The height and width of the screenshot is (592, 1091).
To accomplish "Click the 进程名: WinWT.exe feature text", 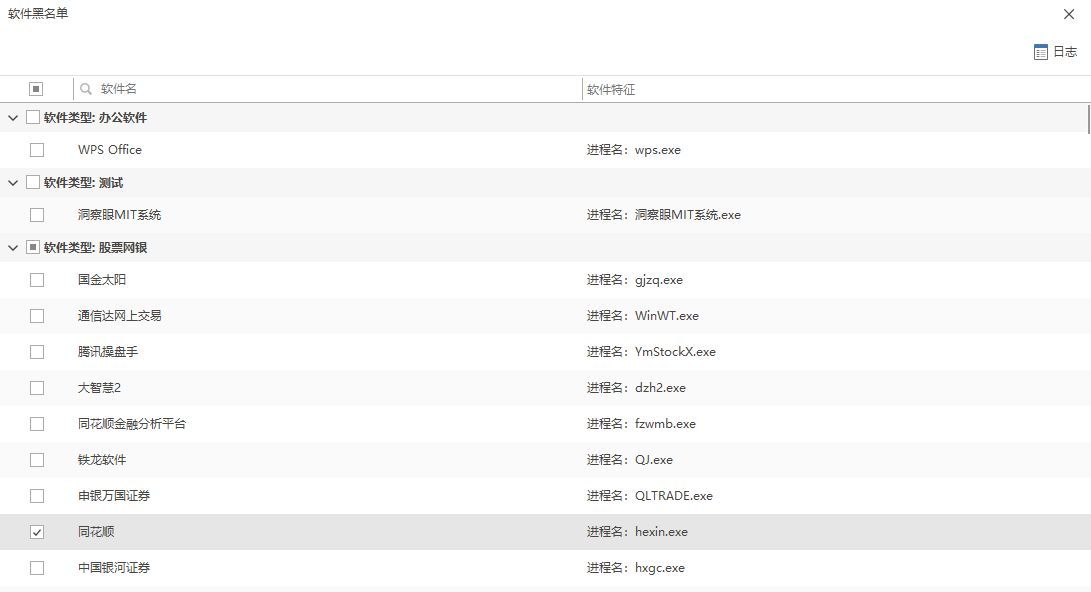I will [643, 316].
